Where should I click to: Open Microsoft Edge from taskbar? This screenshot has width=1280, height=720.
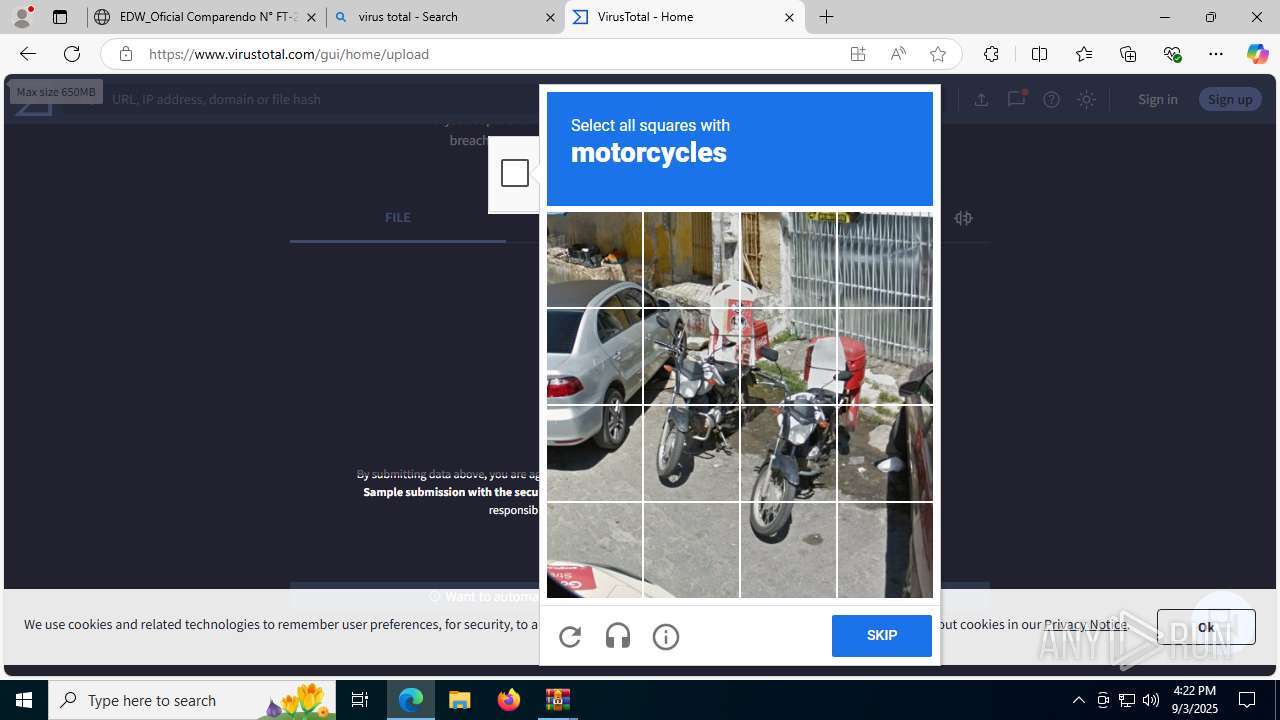[411, 700]
